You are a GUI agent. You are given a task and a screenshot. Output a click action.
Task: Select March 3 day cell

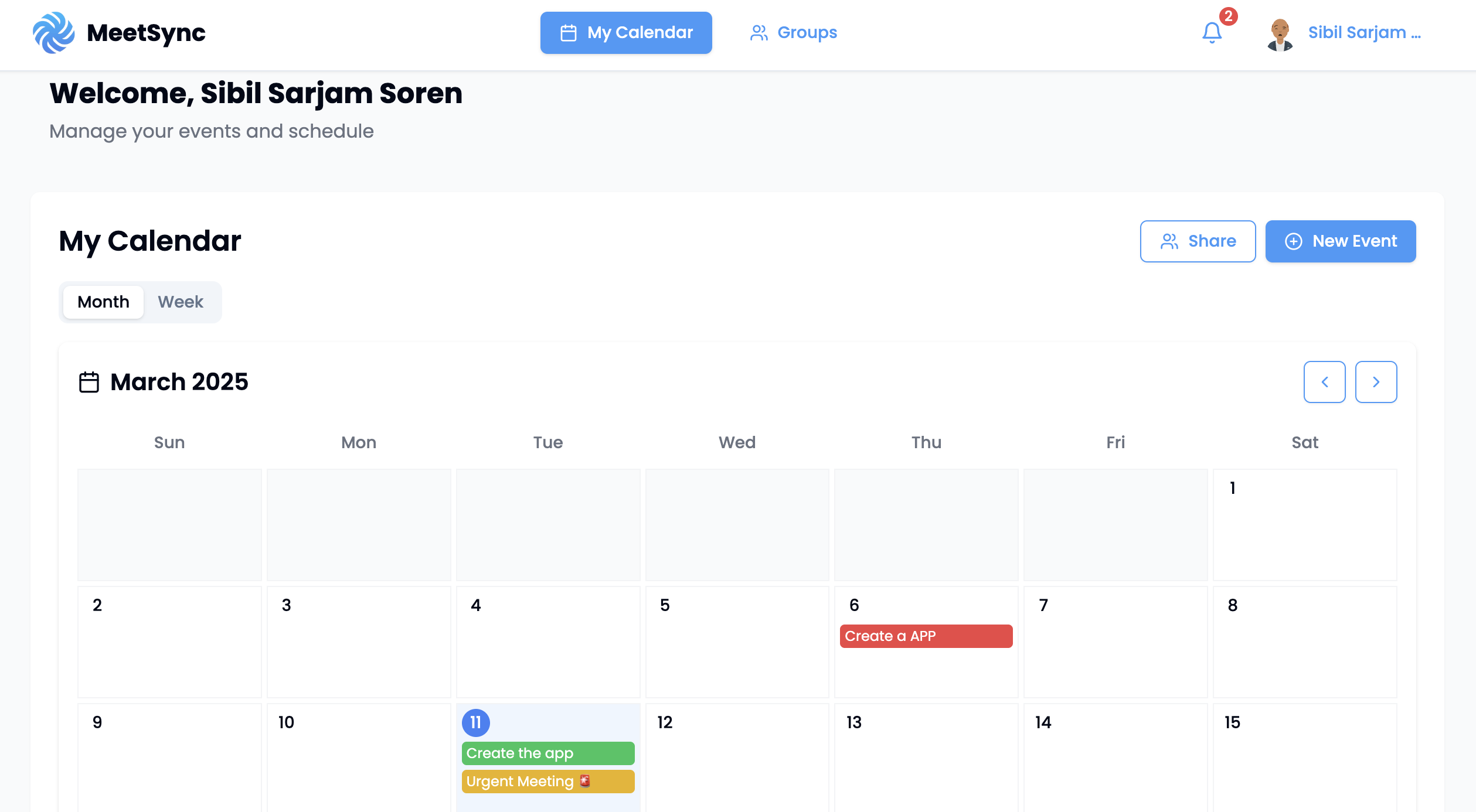tap(359, 642)
